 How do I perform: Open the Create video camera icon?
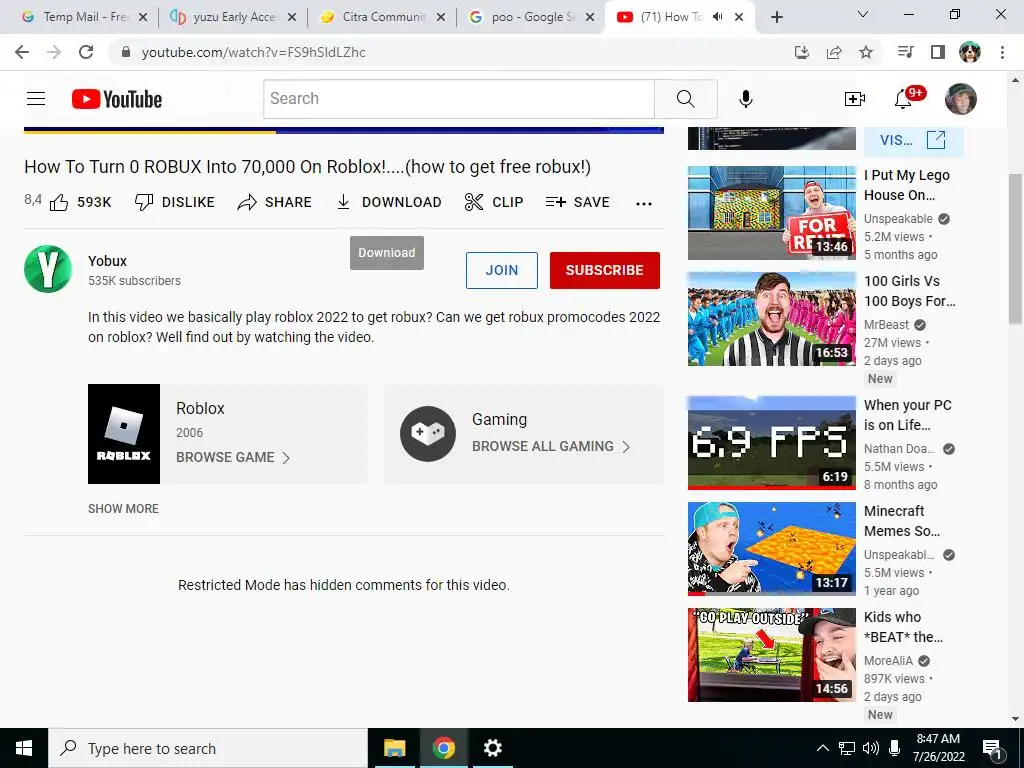[x=854, y=99]
